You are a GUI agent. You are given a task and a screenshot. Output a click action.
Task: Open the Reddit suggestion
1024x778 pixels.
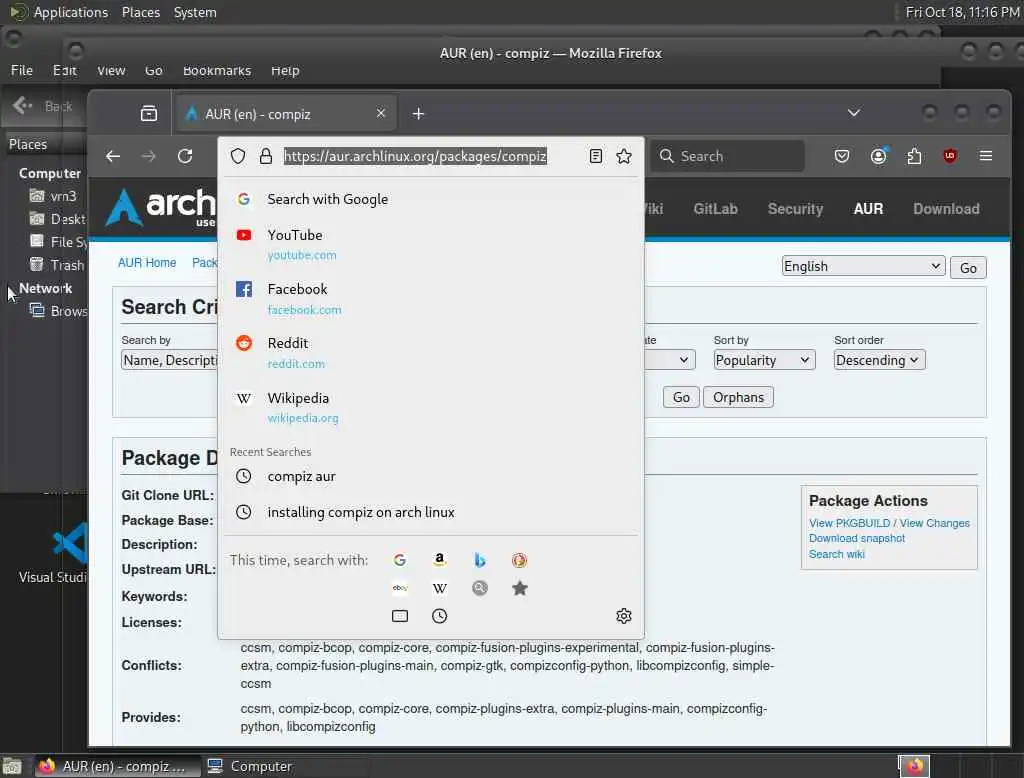(x=431, y=353)
